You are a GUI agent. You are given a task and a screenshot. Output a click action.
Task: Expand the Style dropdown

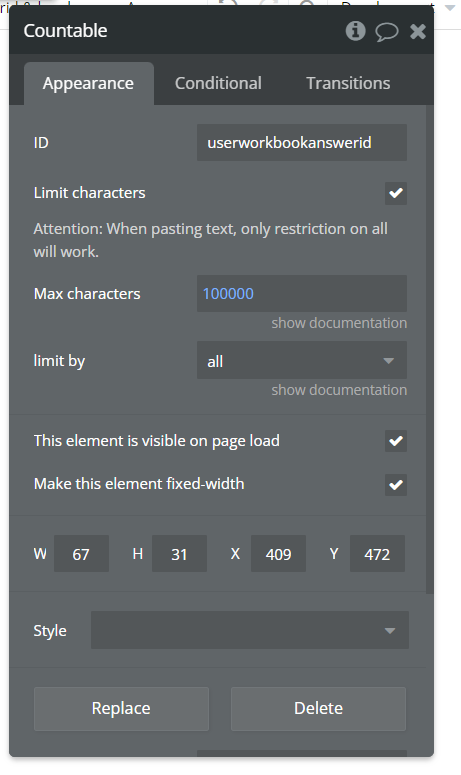(250, 630)
